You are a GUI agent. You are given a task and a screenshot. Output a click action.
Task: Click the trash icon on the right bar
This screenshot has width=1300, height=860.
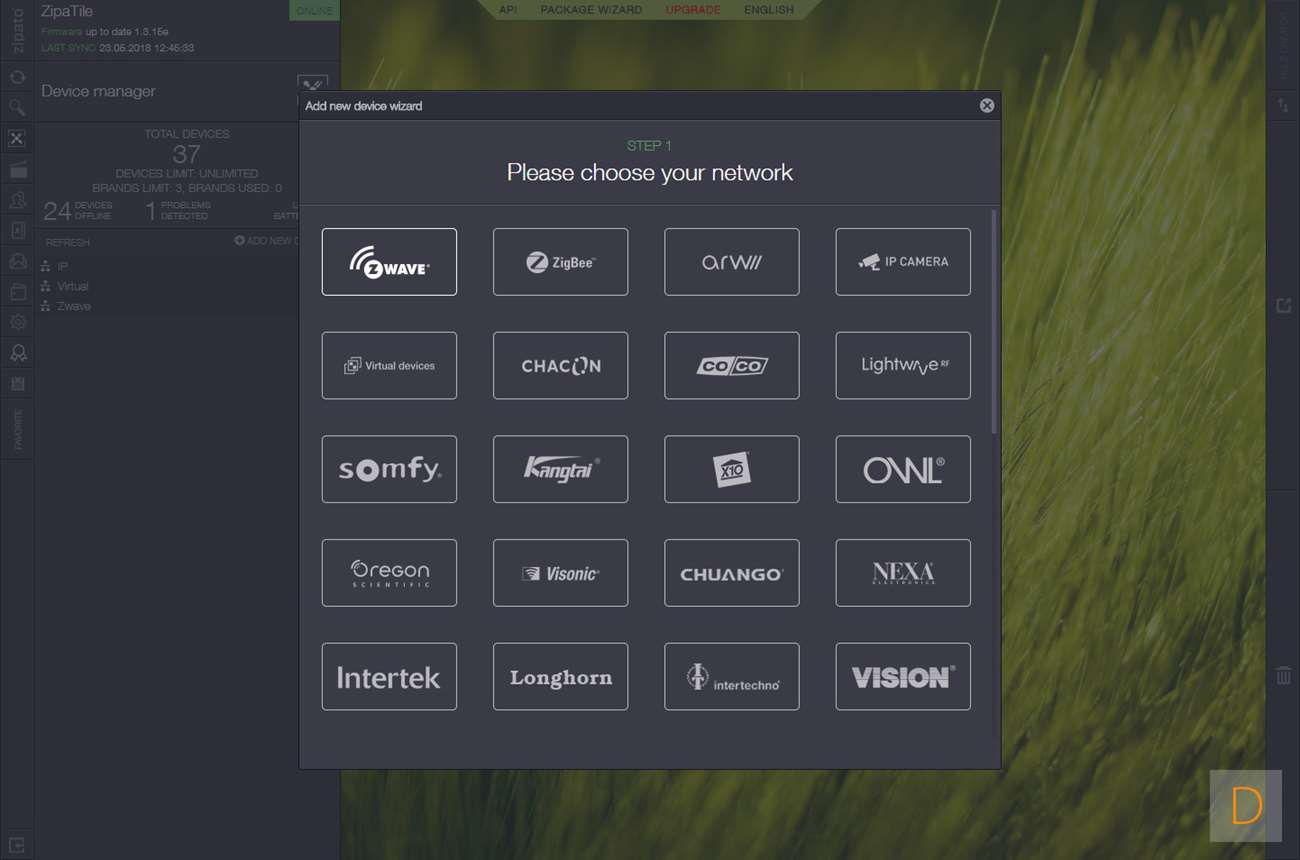pyautogui.click(x=1284, y=676)
